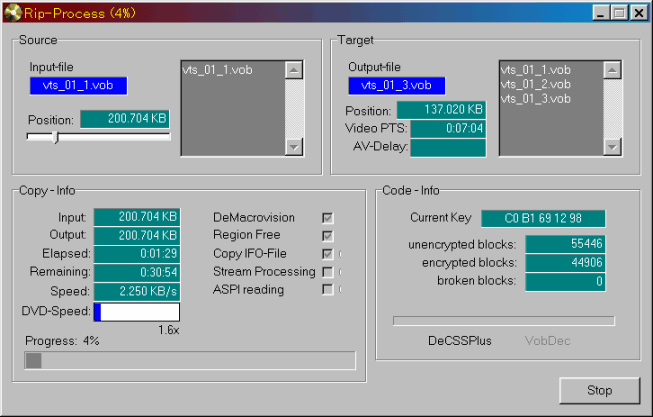Toggle the DeMacrovision checkbox
Image resolution: width=653 pixels, height=417 pixels.
coord(327,217)
